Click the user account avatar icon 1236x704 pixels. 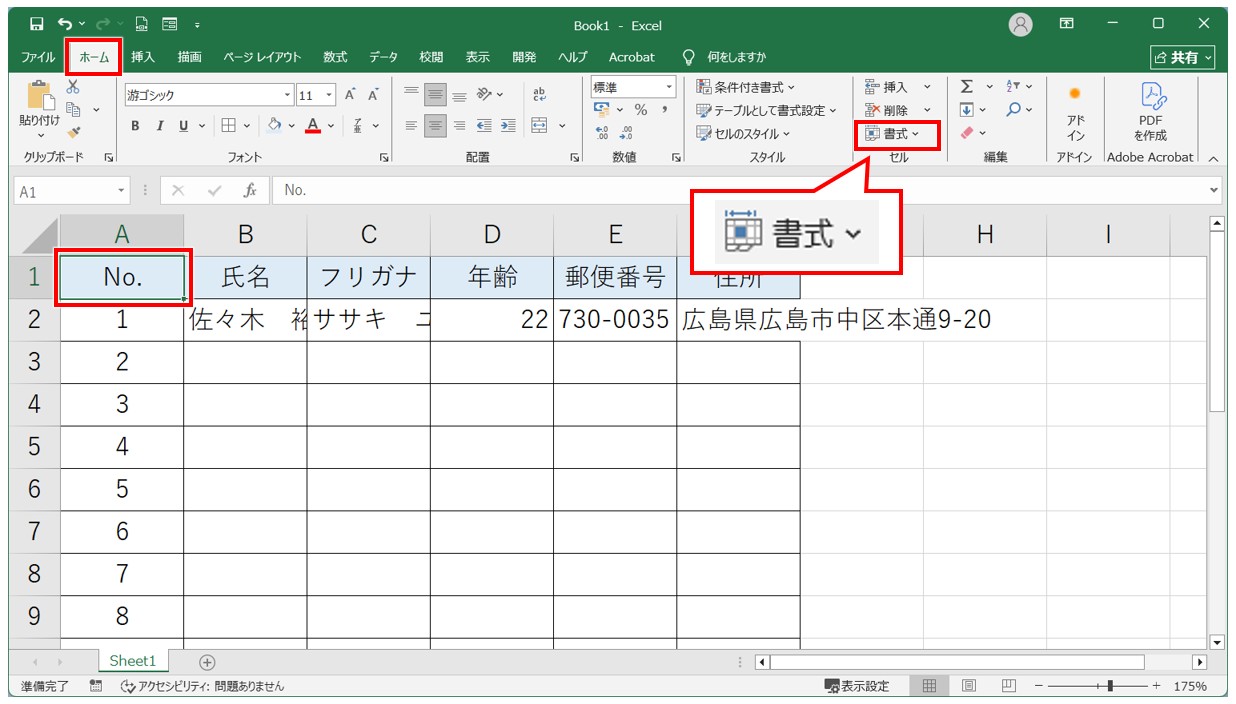click(1020, 25)
